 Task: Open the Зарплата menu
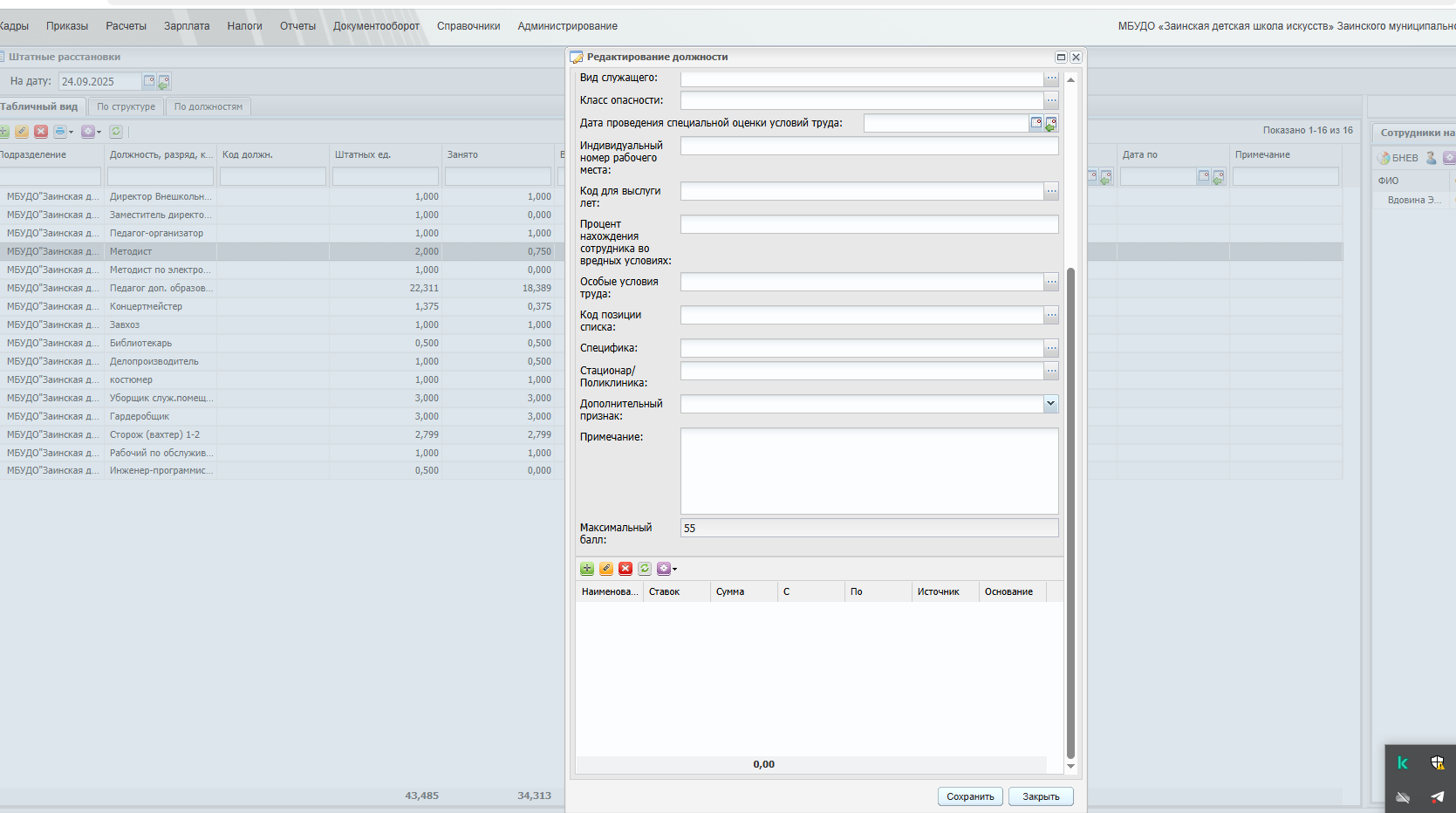187,26
